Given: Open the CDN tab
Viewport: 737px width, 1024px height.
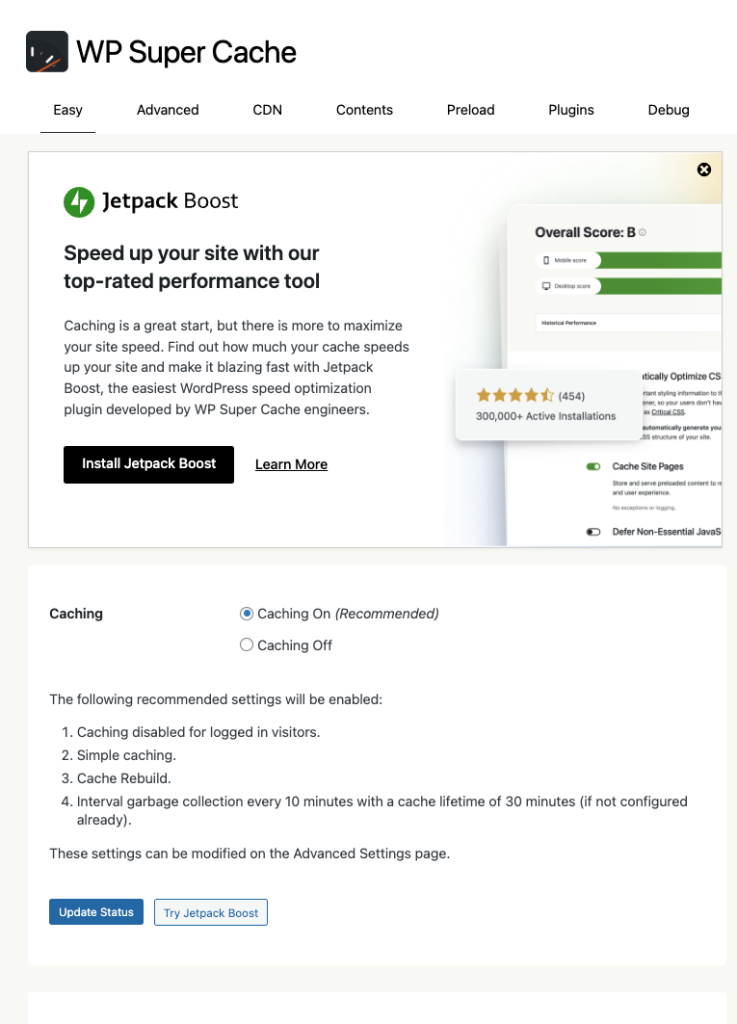Looking at the screenshot, I should coord(267,110).
